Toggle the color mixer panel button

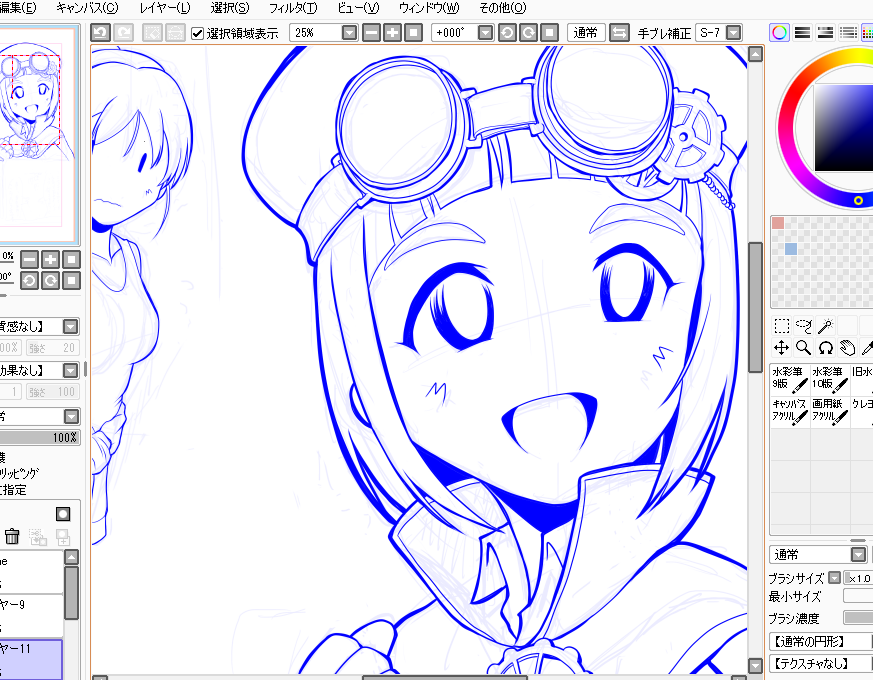pos(848,32)
